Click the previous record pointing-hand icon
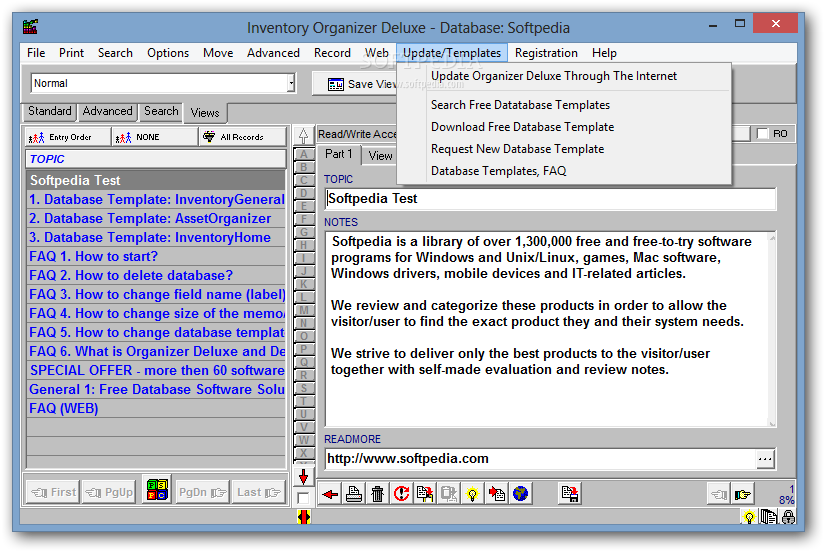825x552 pixels. pos(719,494)
